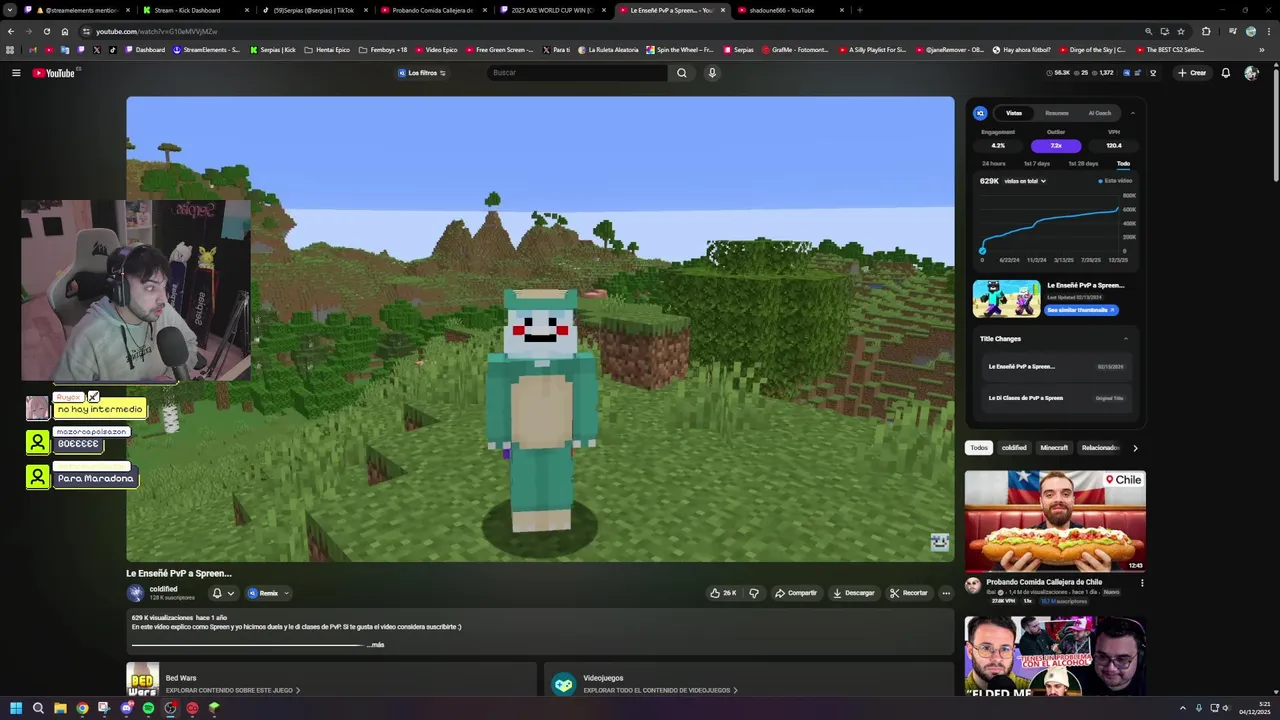Go to YouTube home via the logo
The height and width of the screenshot is (720, 1280).
tap(54, 73)
